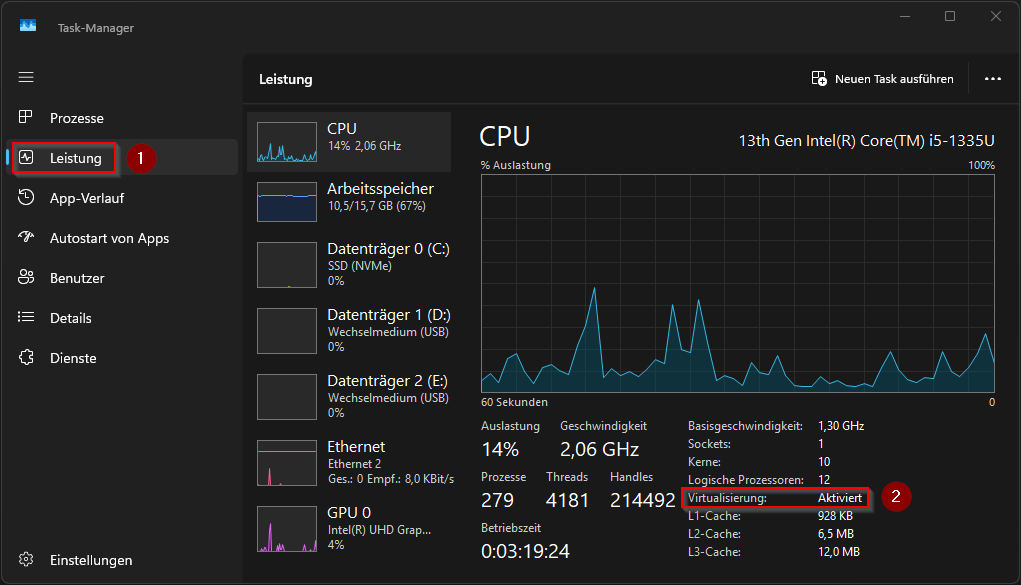The width and height of the screenshot is (1021, 585).
Task: Click the App-Verlauf history icon
Action: (x=27, y=198)
